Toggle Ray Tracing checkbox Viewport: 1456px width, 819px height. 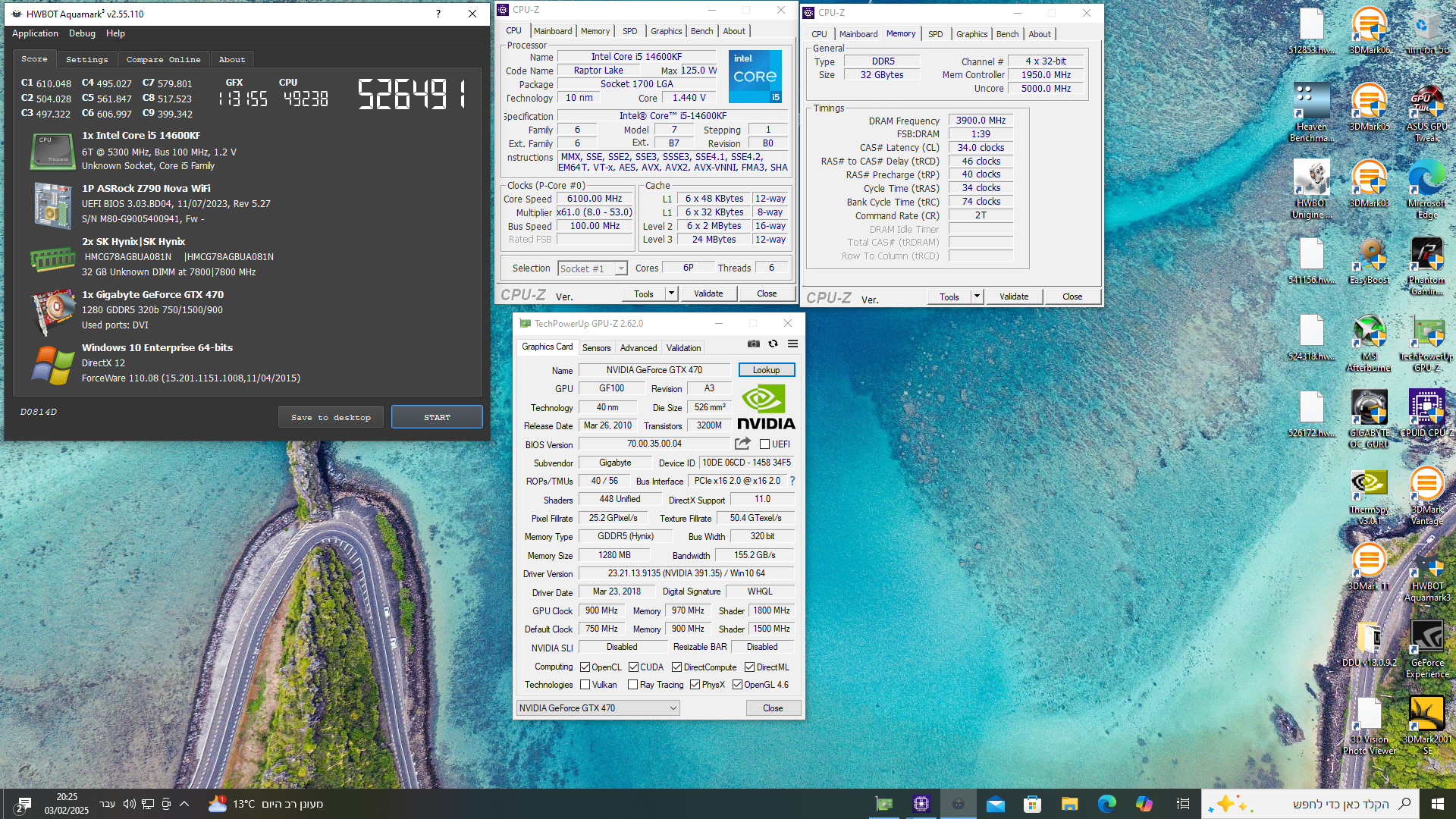(x=633, y=685)
